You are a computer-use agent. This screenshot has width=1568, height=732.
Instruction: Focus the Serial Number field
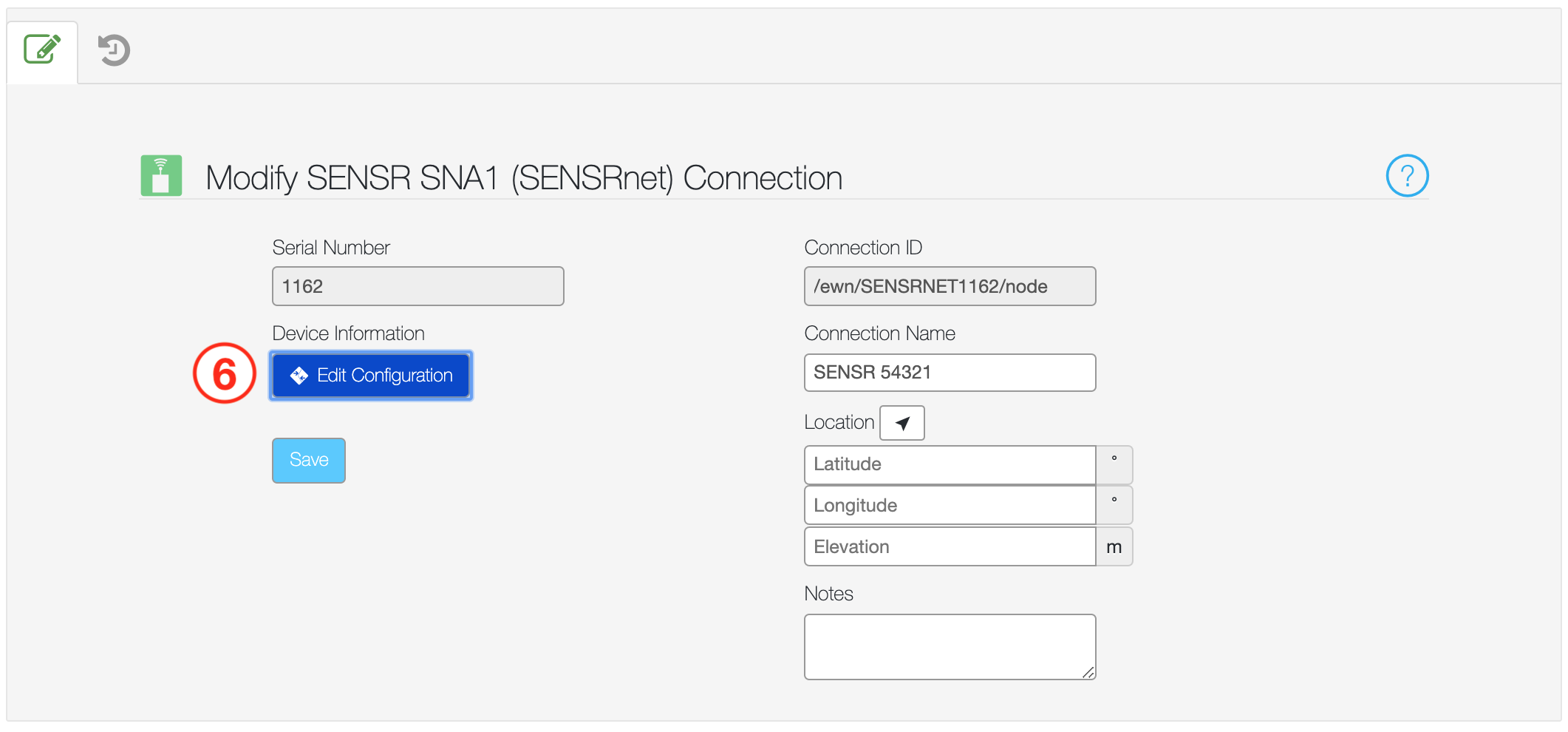pos(418,286)
